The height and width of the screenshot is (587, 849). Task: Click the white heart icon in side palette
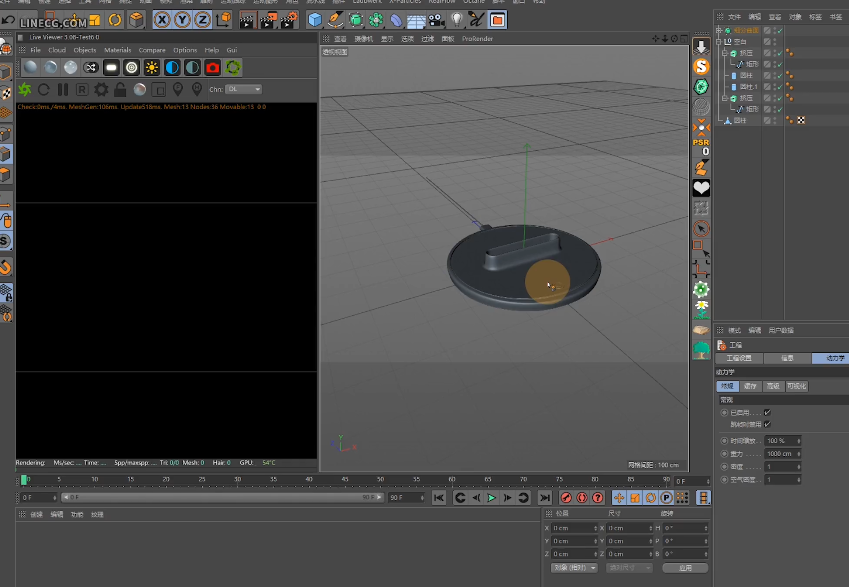(701, 188)
